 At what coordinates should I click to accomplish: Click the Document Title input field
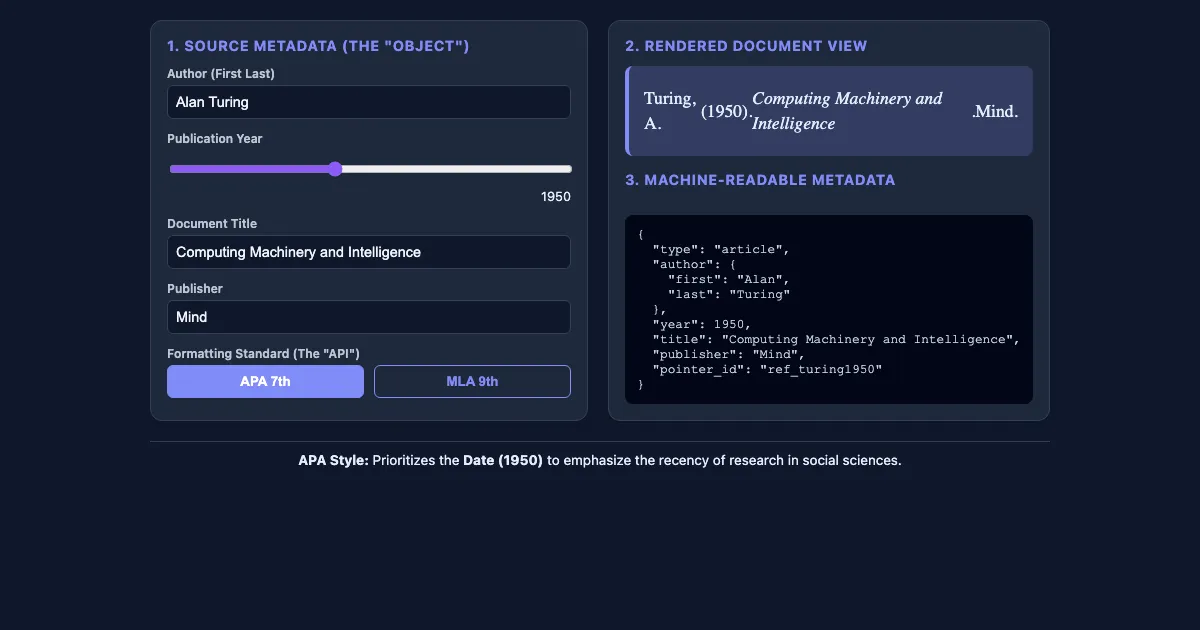pyautogui.click(x=369, y=252)
